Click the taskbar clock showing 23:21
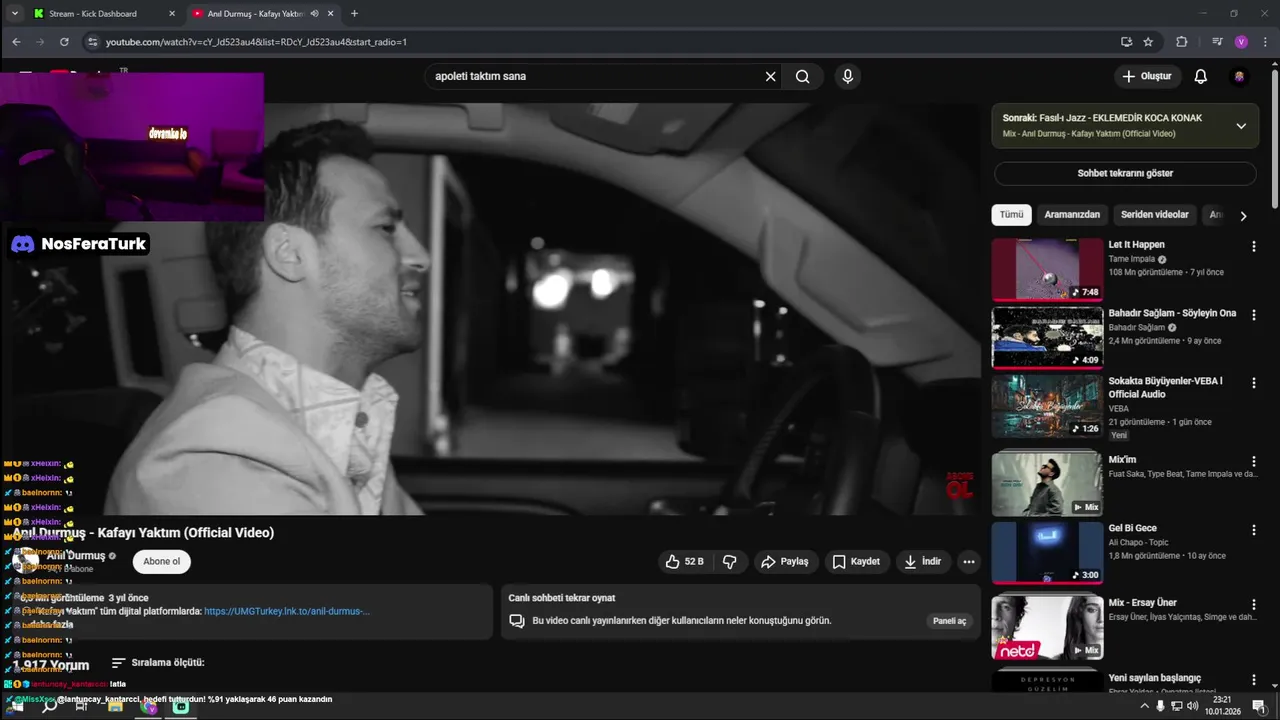The height and width of the screenshot is (720, 1280). (x=1221, y=706)
